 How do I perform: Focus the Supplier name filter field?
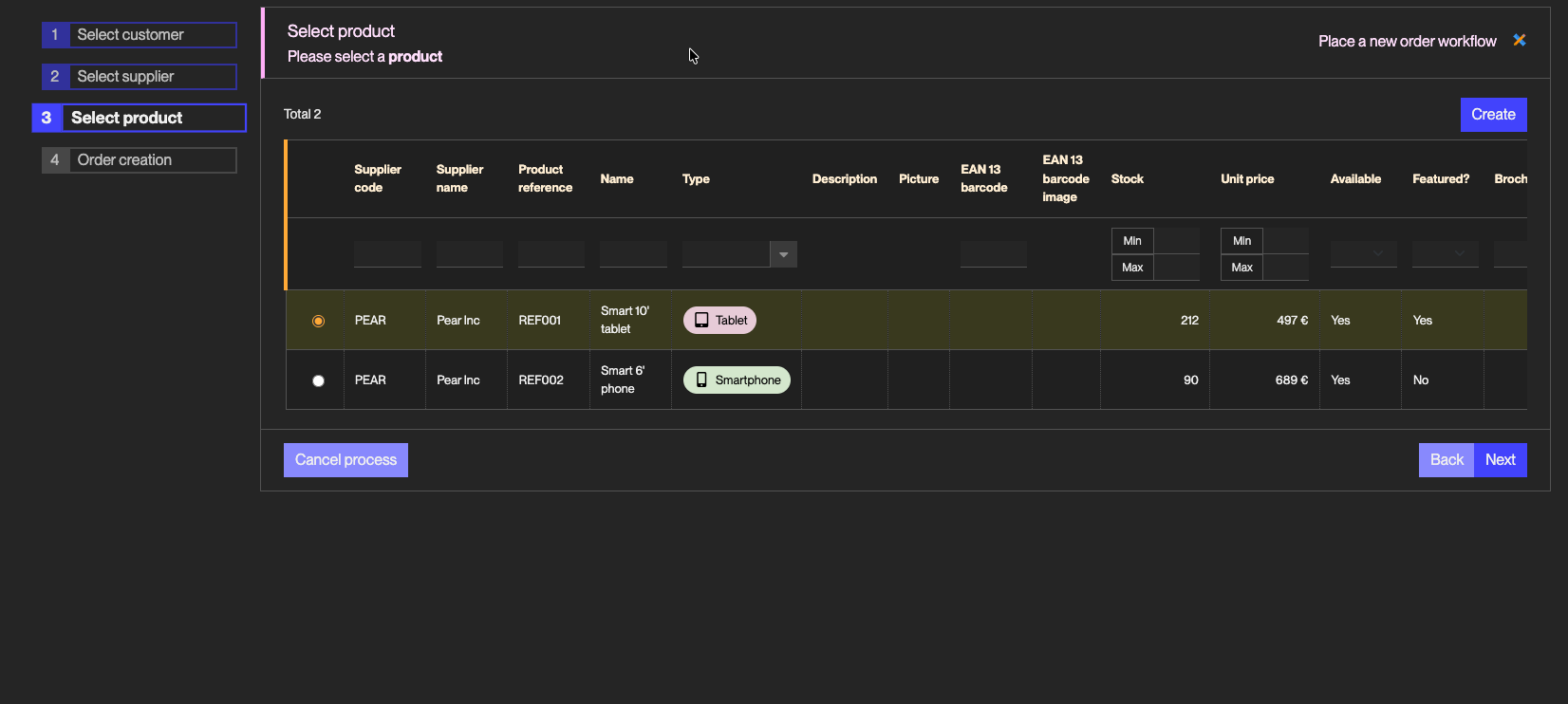click(x=470, y=254)
